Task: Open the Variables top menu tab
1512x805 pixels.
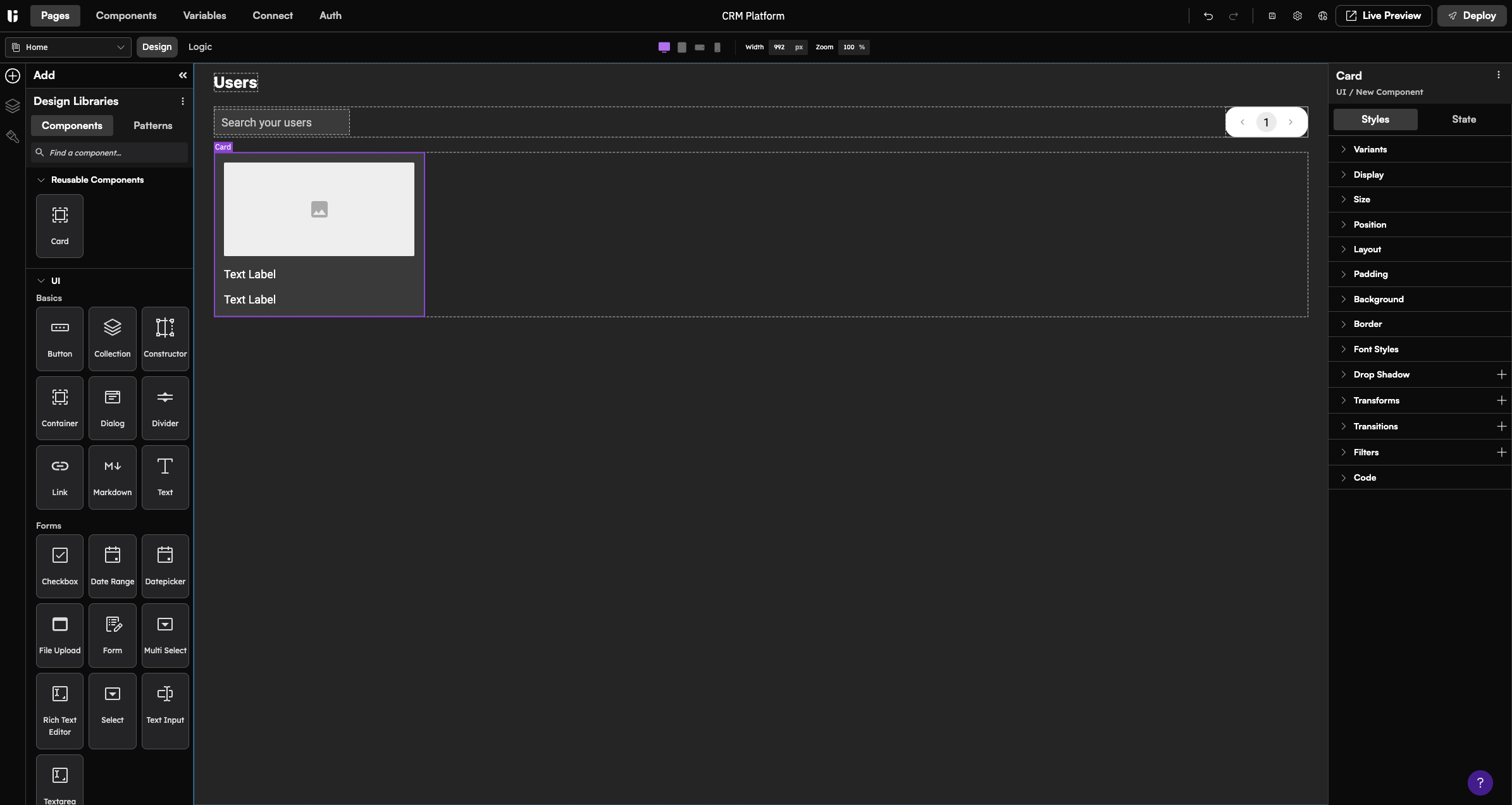Action: coord(204,16)
